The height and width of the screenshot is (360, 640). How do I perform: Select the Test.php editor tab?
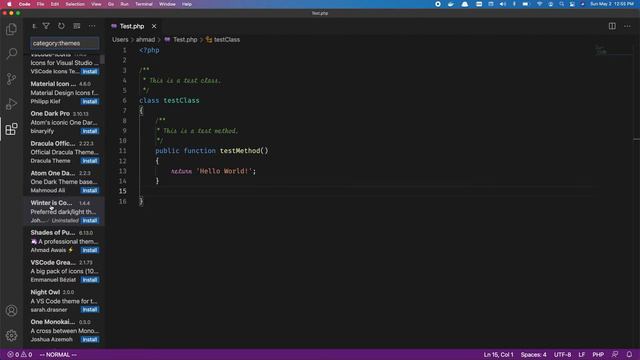(135, 26)
